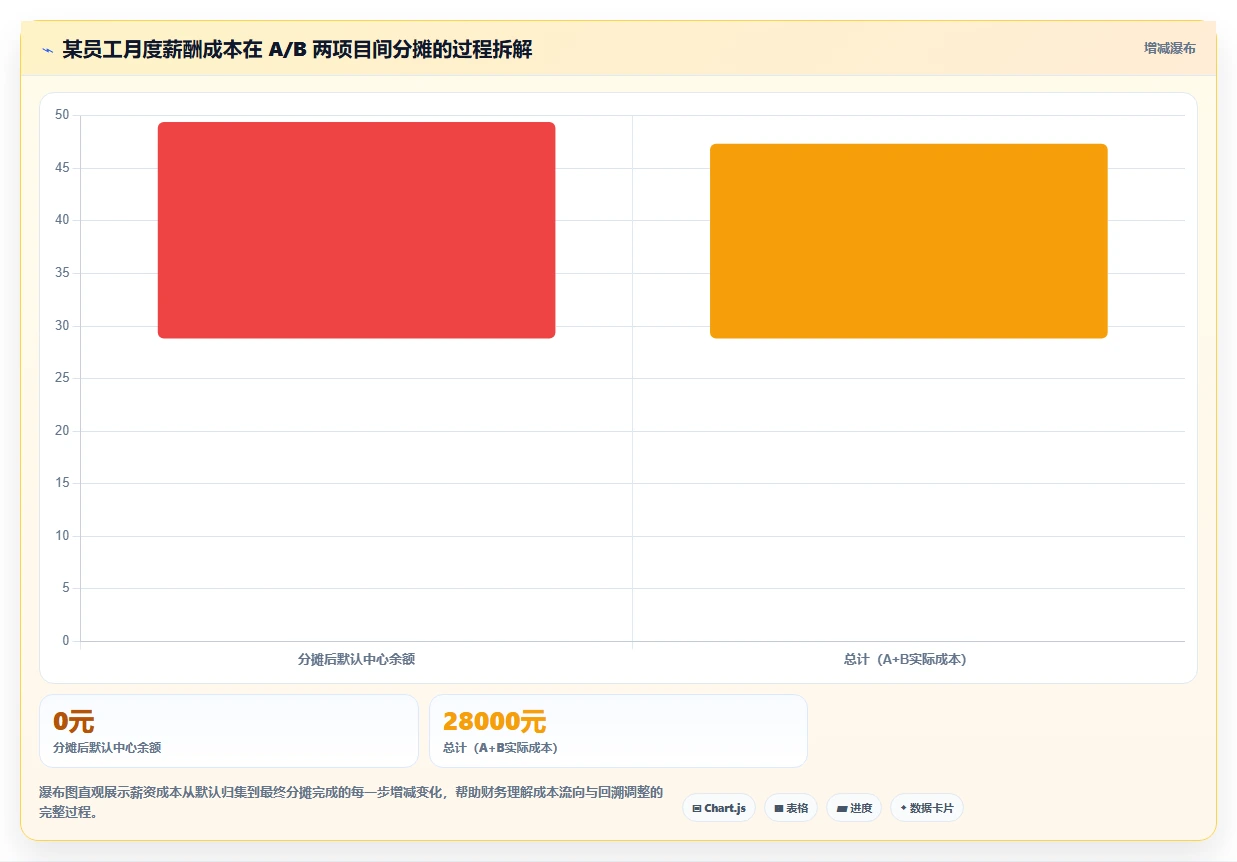This screenshot has height=862, width=1237.
Task: Click the y-axis value 0
Action: pos(65,641)
